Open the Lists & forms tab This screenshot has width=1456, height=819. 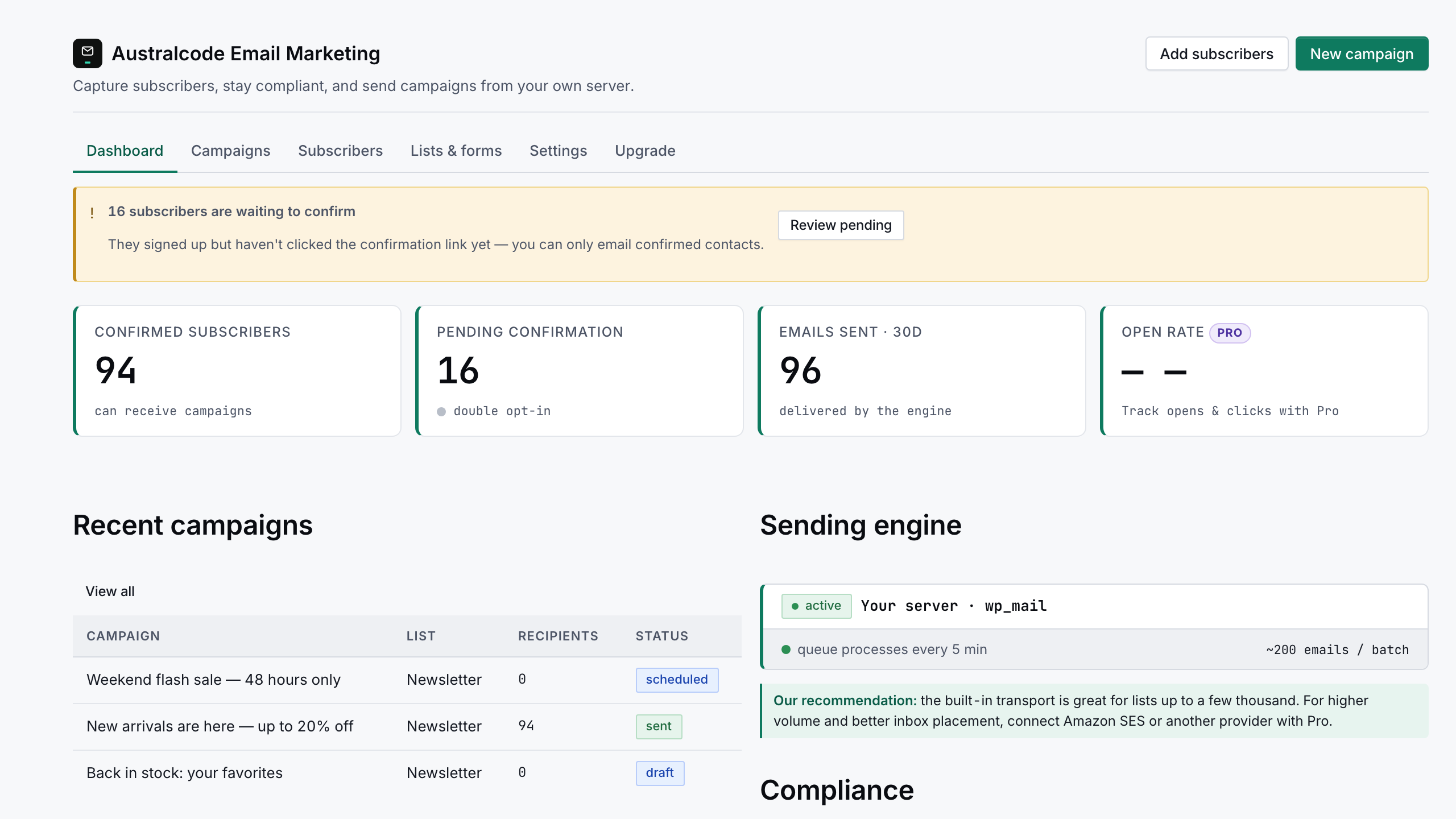pos(456,151)
